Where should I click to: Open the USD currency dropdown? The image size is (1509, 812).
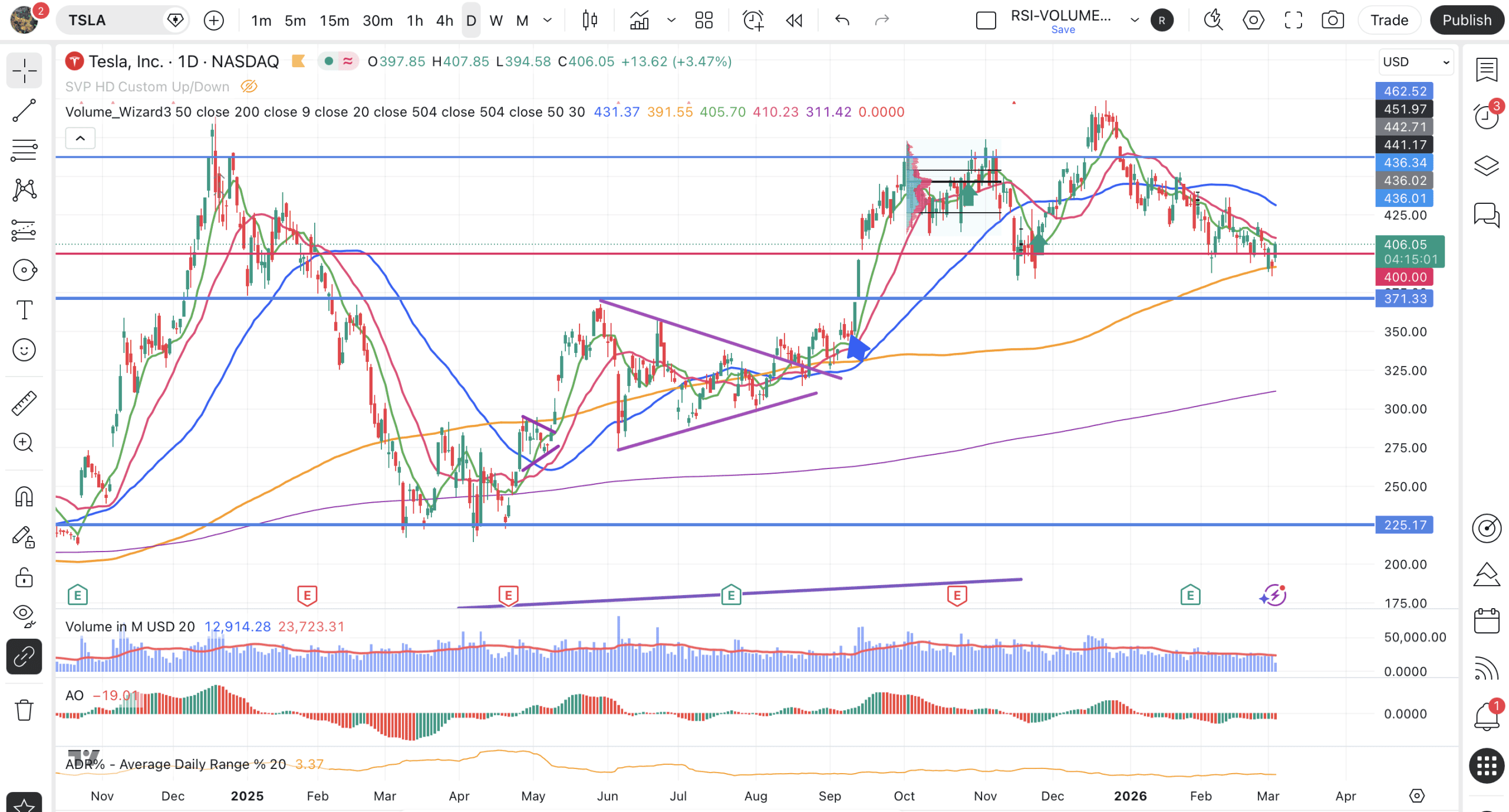click(1415, 62)
